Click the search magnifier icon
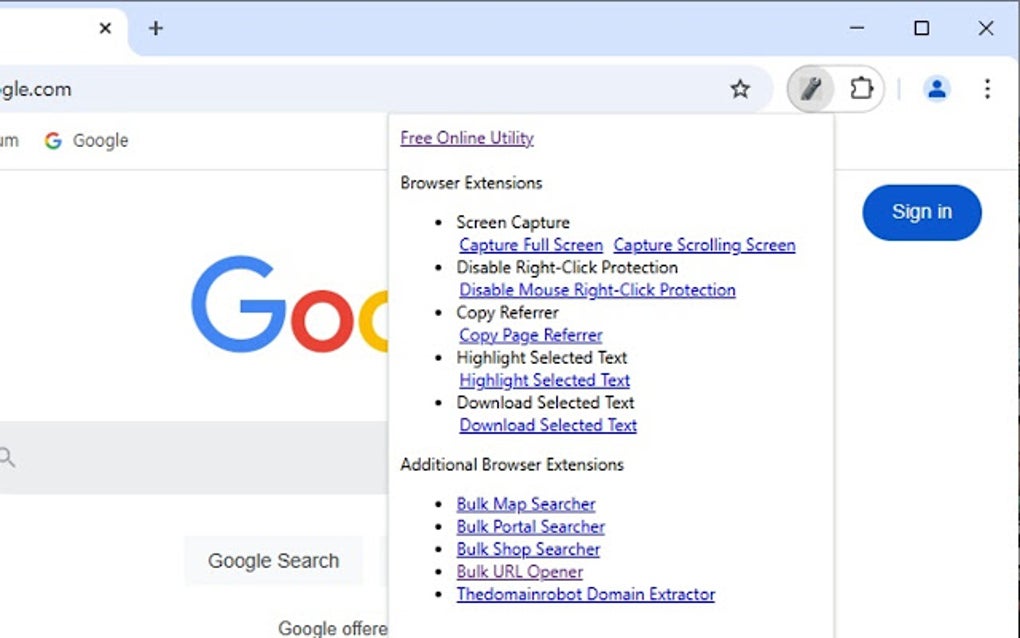The image size is (1020, 638). click(8, 458)
